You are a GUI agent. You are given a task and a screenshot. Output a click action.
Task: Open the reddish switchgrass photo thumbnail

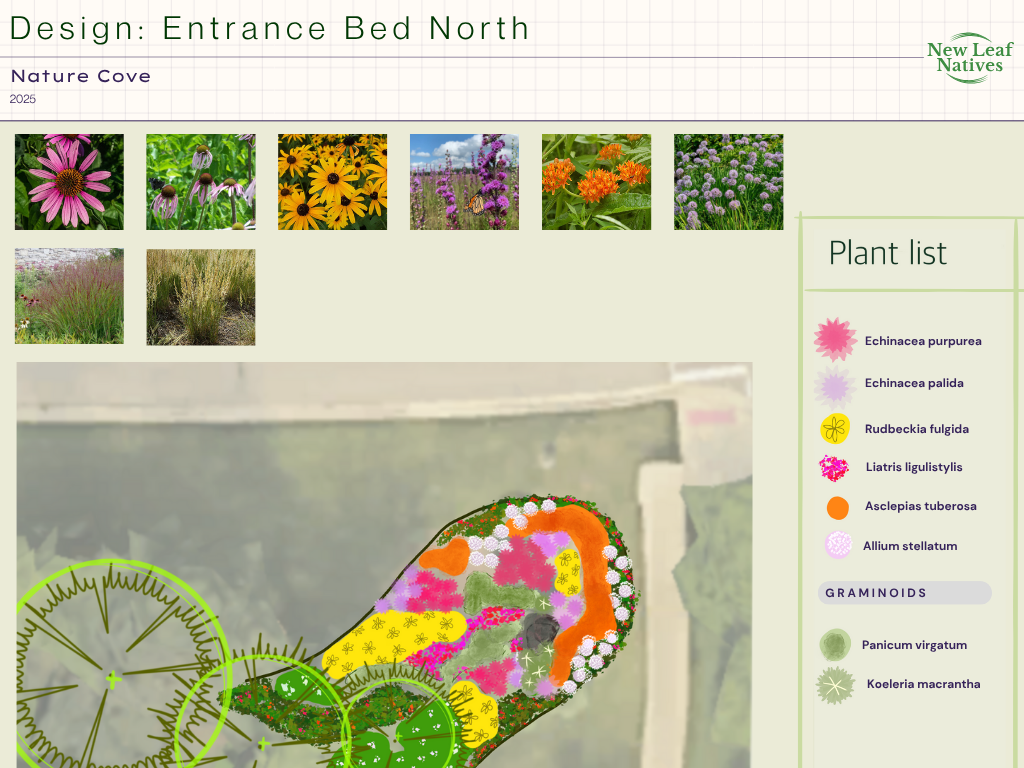click(69, 296)
